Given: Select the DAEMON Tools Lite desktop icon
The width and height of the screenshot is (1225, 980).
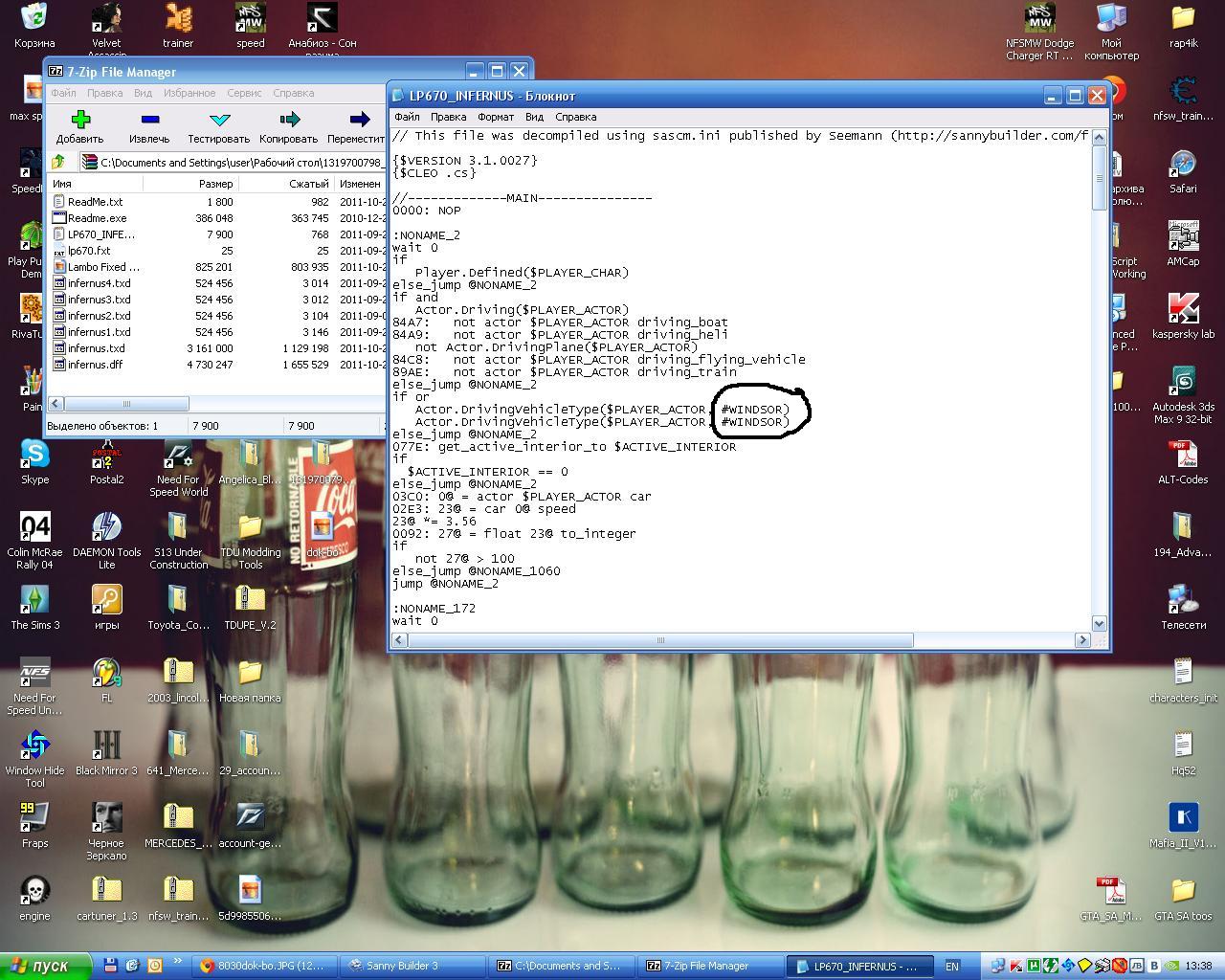Looking at the screenshot, I should coord(106,540).
